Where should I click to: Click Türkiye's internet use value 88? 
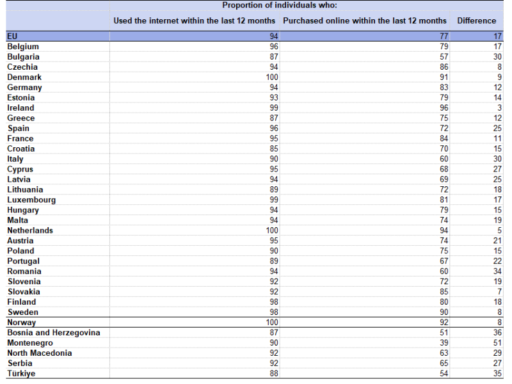[x=274, y=373]
